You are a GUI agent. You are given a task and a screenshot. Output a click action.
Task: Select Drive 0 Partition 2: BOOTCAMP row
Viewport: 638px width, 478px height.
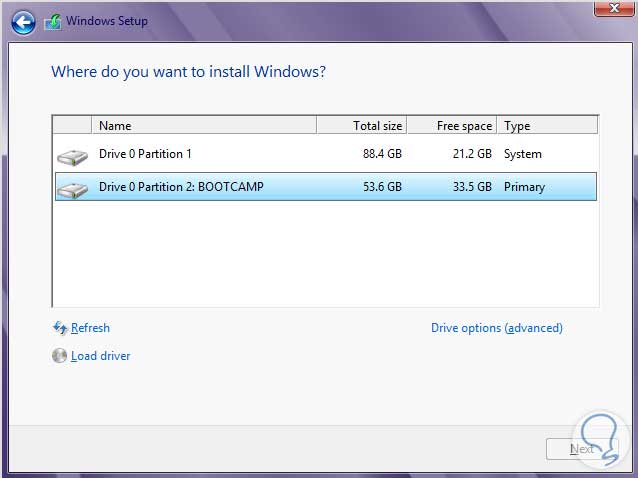tap(326, 187)
